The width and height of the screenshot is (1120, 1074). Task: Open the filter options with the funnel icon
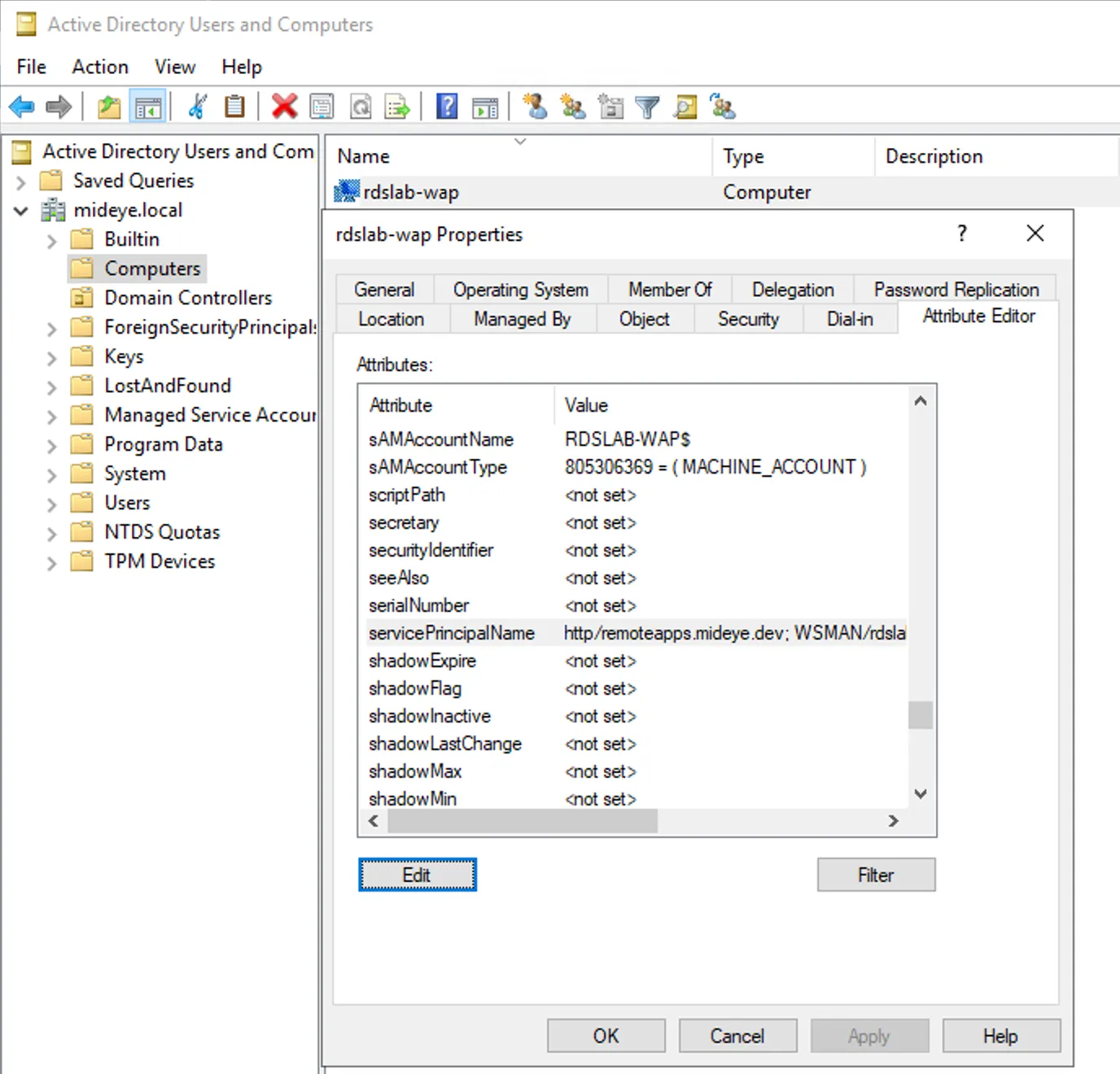click(x=647, y=106)
